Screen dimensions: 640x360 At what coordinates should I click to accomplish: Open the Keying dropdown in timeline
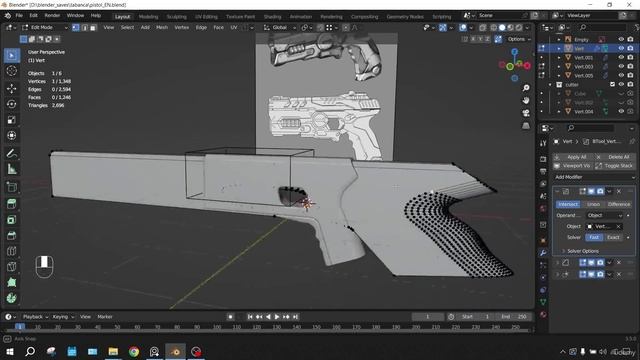click(63, 317)
